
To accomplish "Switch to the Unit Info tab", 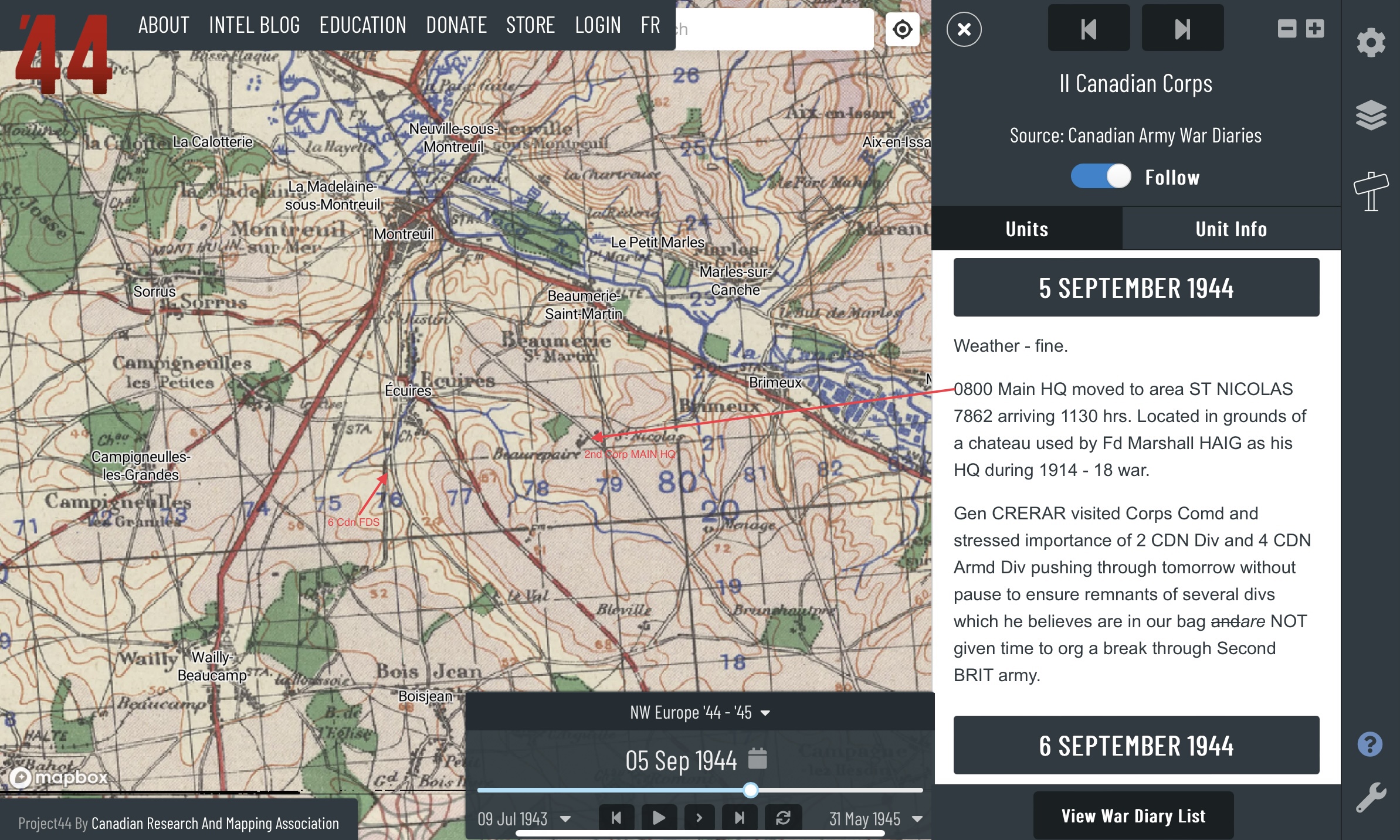I will pyautogui.click(x=1231, y=229).
